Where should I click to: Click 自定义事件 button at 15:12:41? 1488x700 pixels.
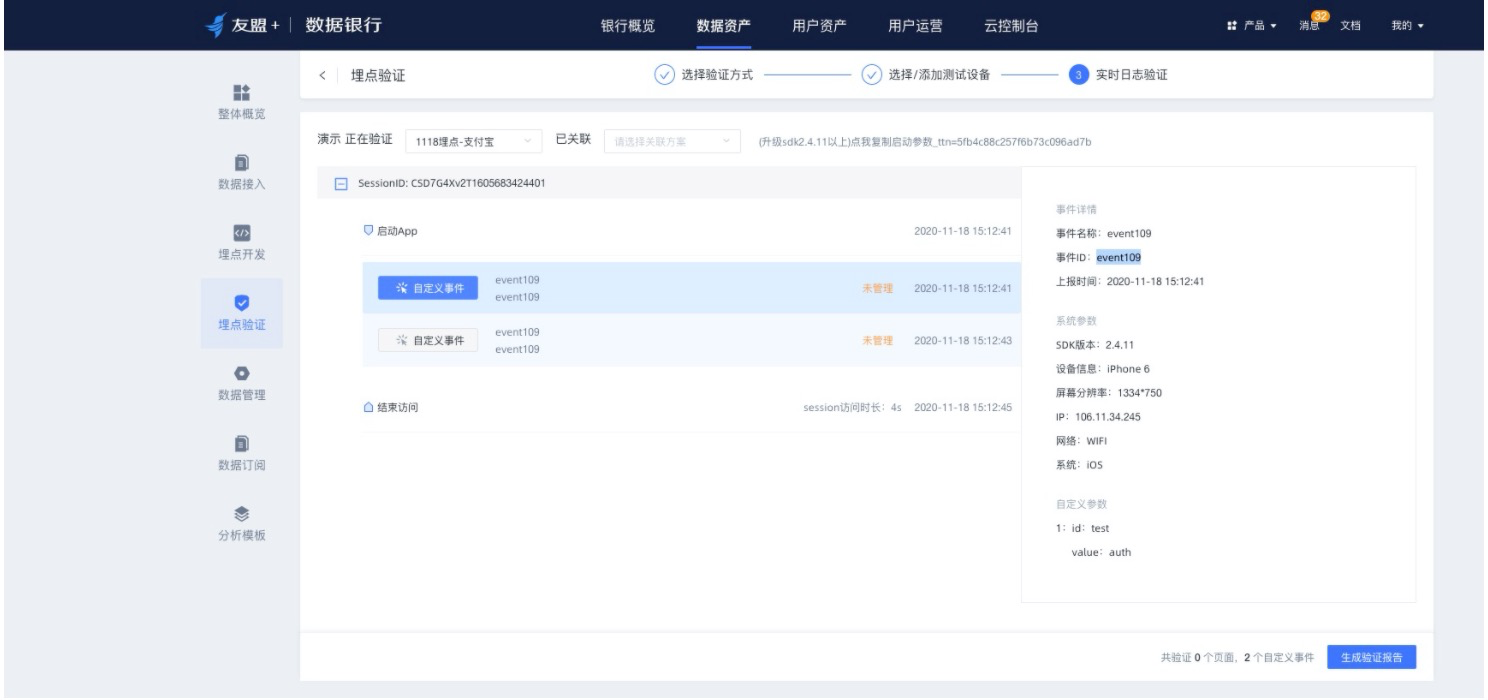[x=428, y=288]
